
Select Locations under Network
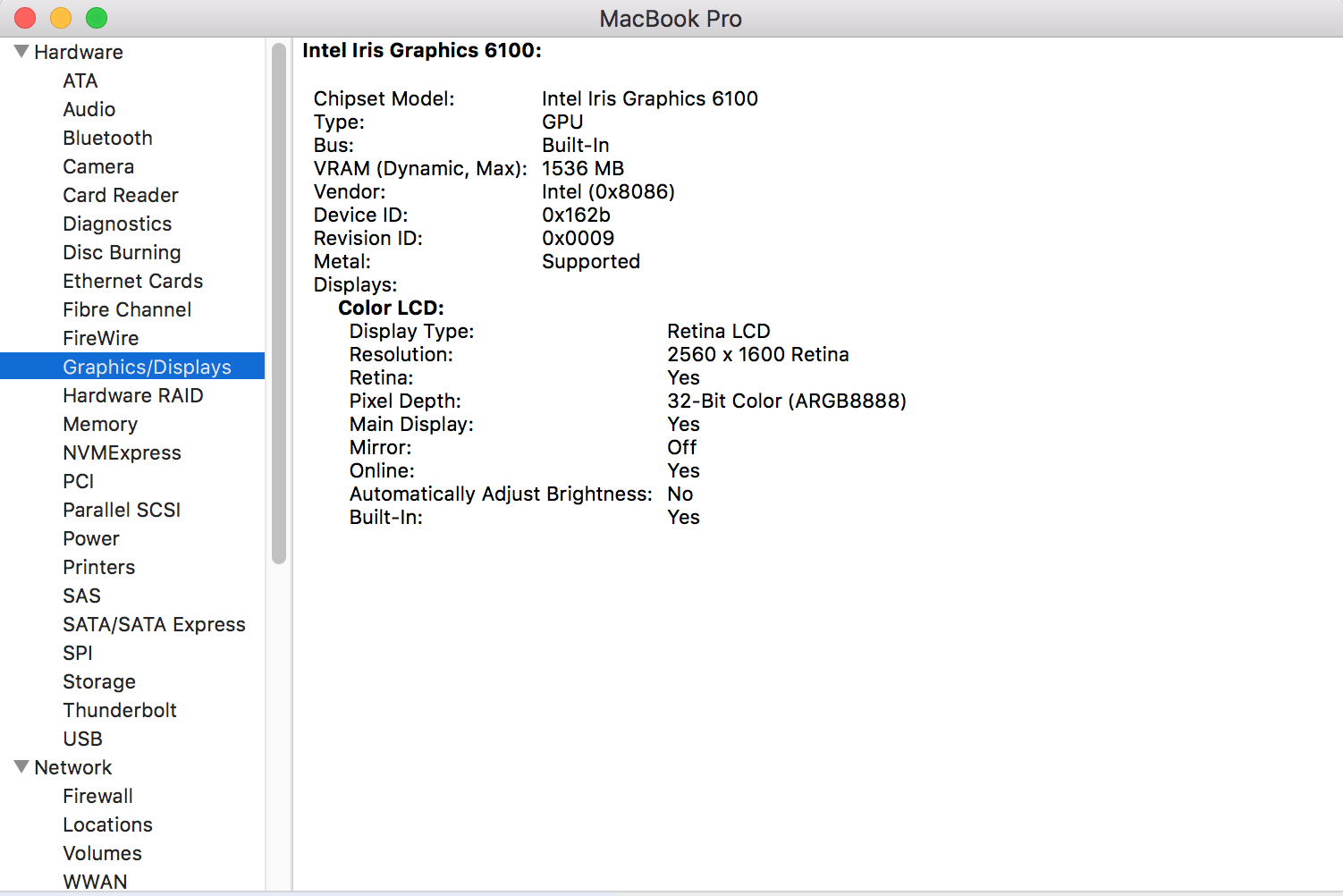click(107, 824)
